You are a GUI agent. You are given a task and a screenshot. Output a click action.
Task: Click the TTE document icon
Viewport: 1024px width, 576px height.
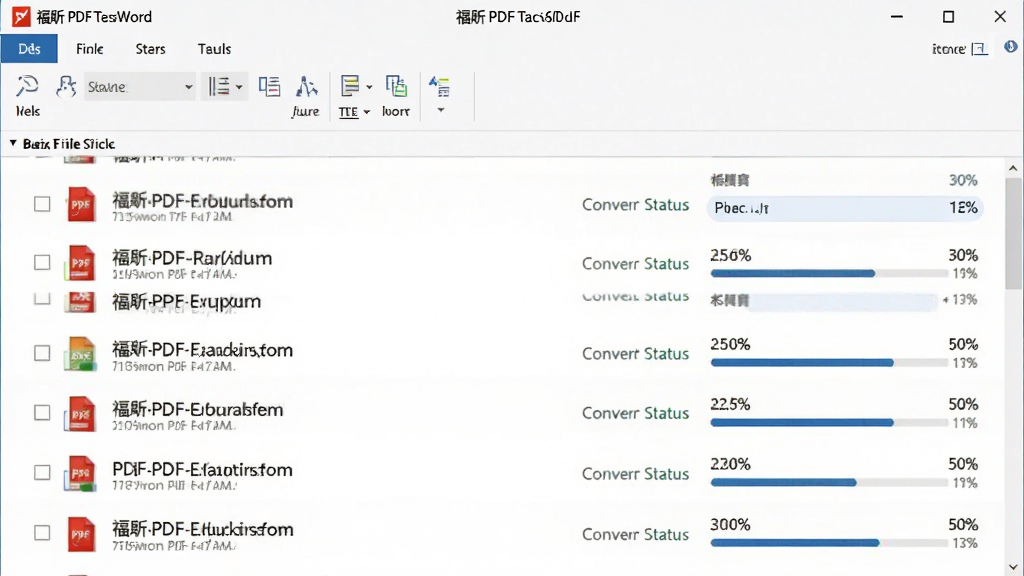click(350, 86)
